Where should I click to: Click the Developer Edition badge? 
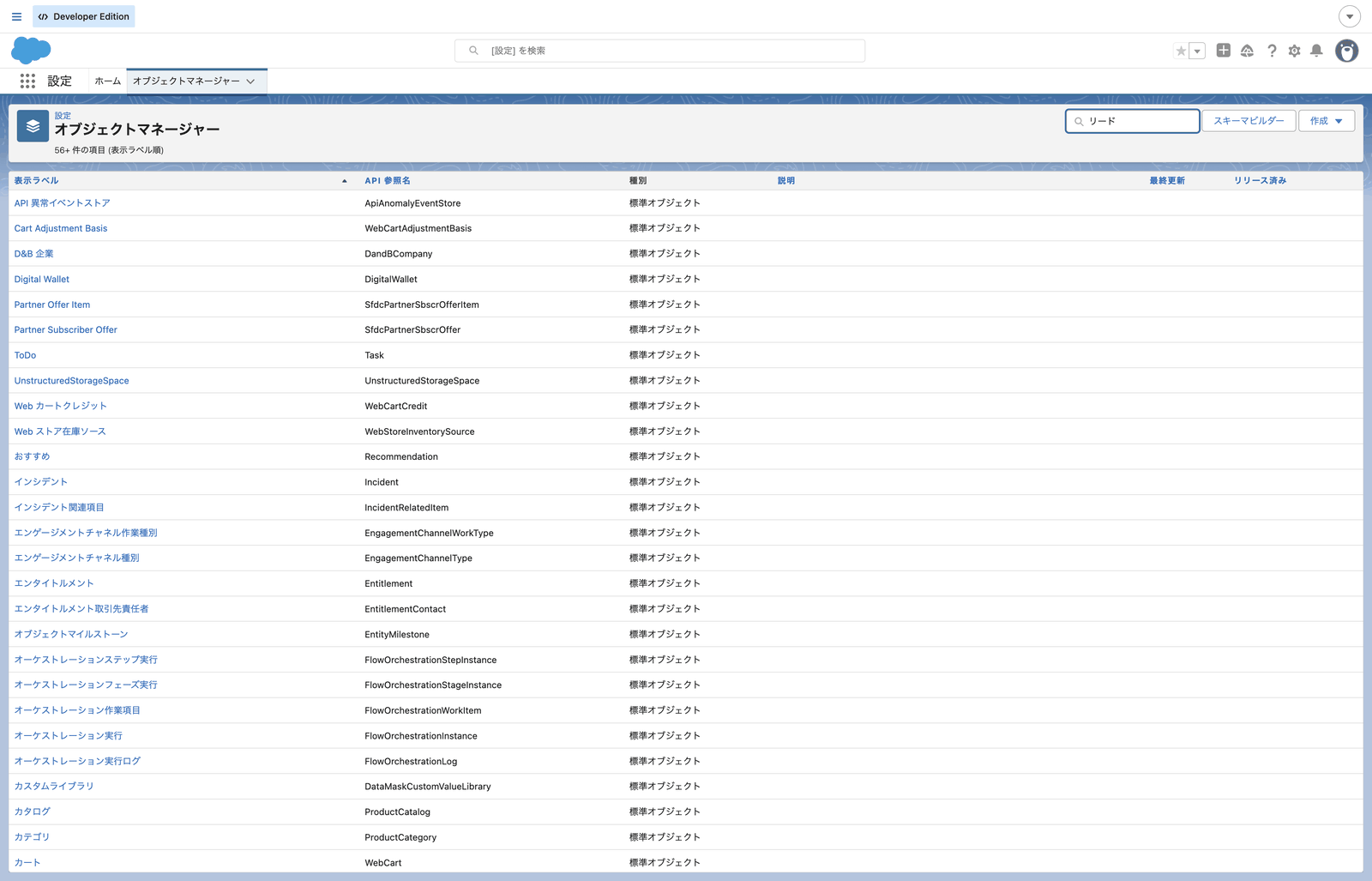84,16
